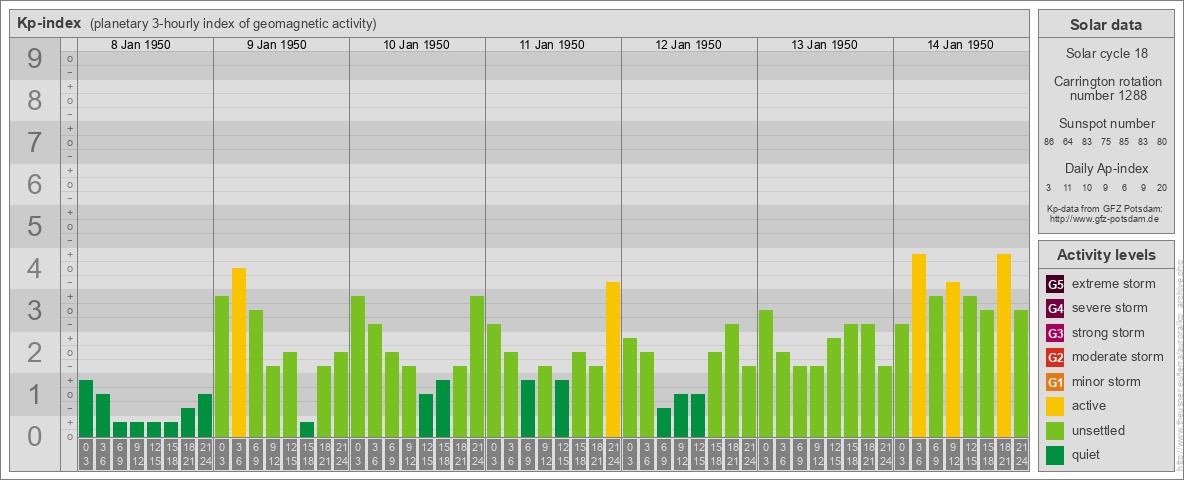The image size is (1184, 480).
Task: Open the gfz-potsdam.de link
Action: pos(1105,217)
